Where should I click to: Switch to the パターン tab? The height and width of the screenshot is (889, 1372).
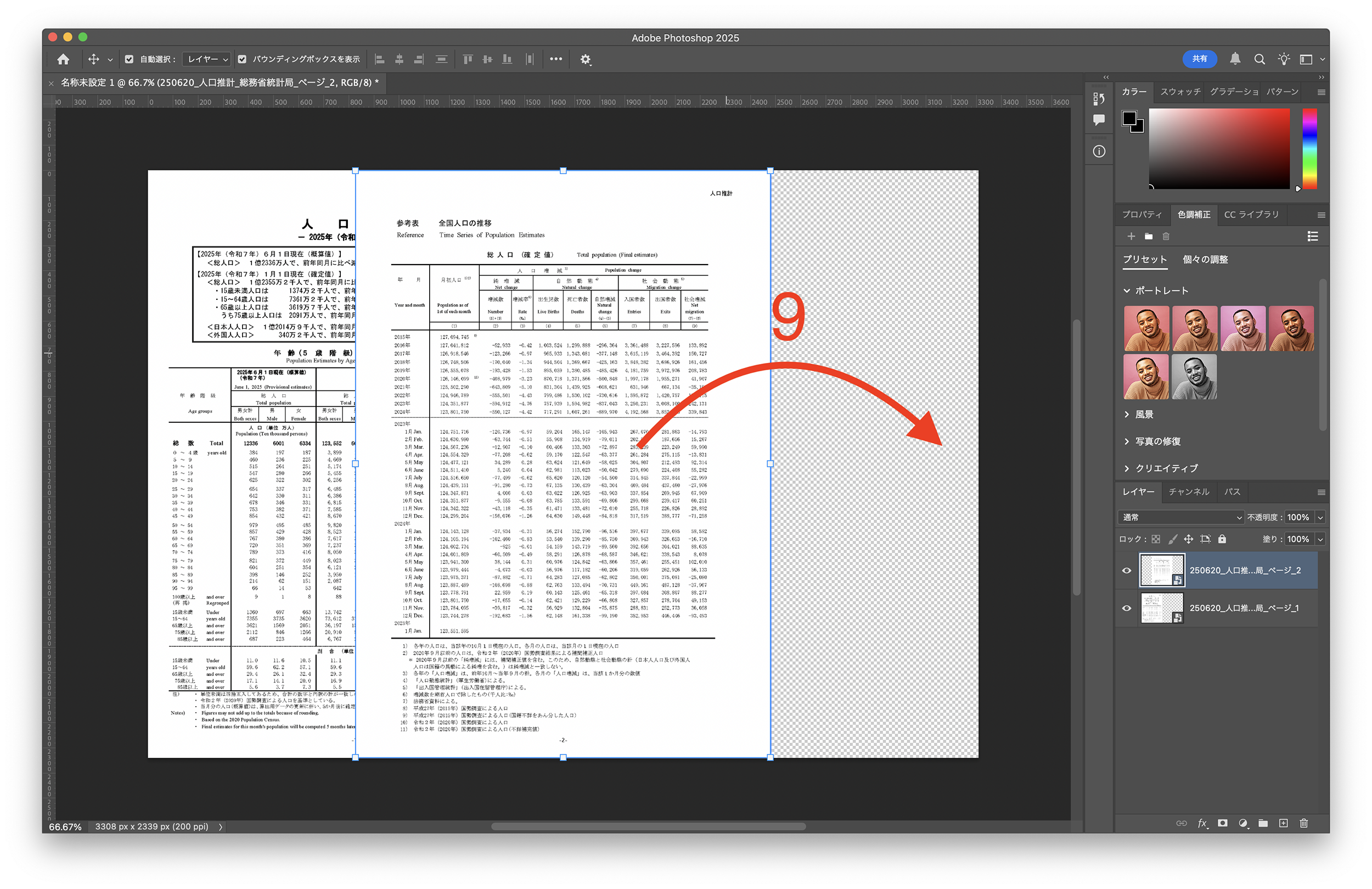click(1282, 92)
